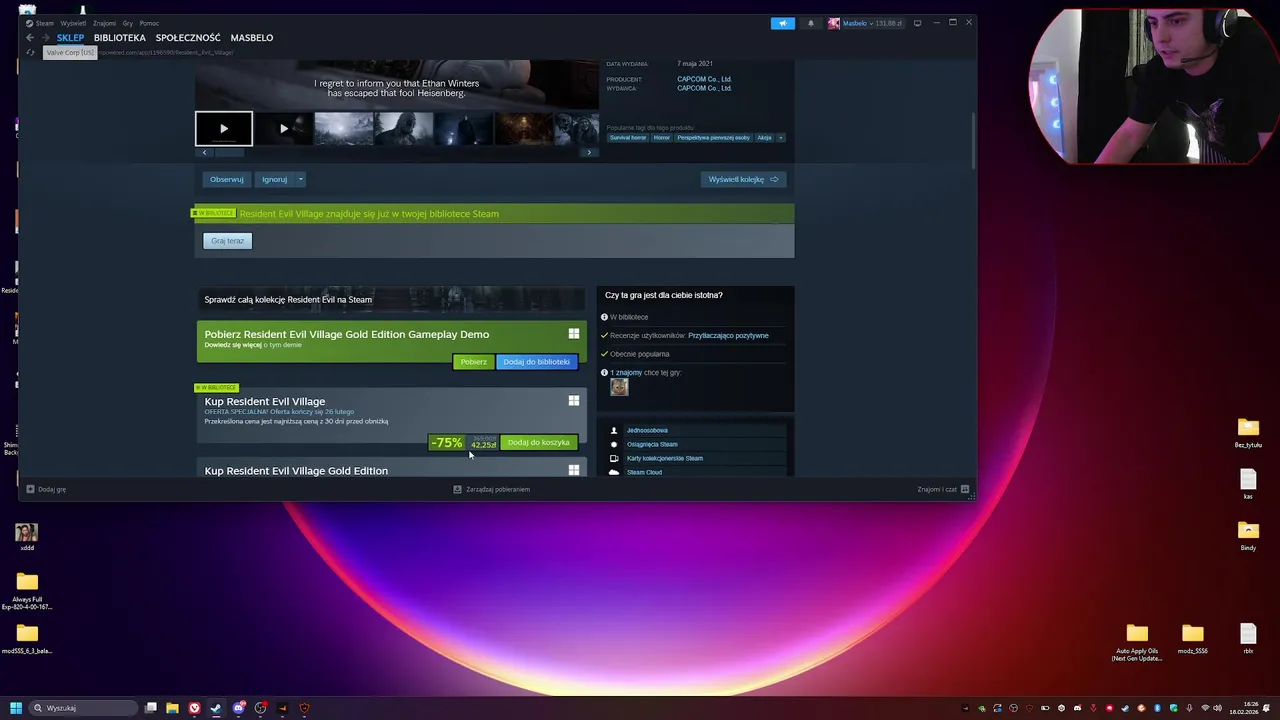
Task: Open the Steam Cloud feature link
Action: tap(644, 472)
